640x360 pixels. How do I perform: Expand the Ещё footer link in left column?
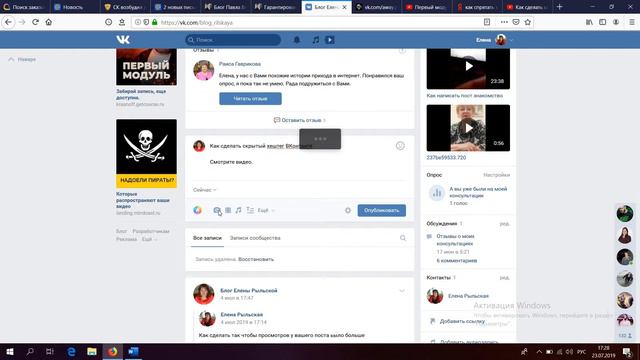point(149,239)
